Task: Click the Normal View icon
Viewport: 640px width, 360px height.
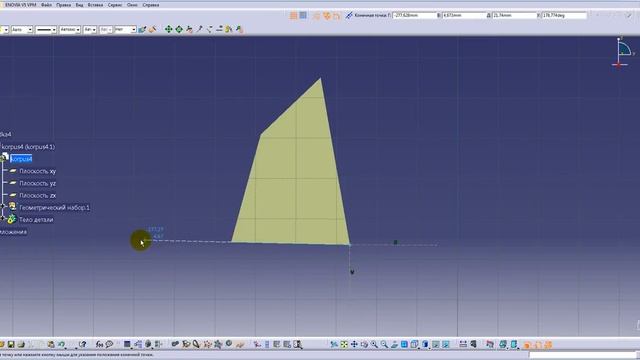Action: click(x=394, y=344)
